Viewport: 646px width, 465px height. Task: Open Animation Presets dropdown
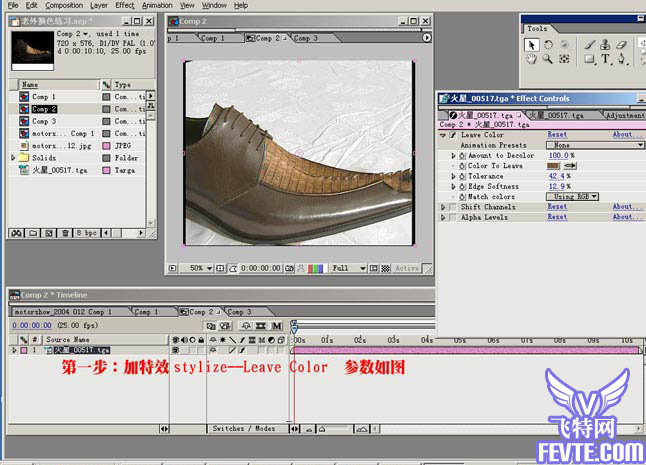(595, 145)
